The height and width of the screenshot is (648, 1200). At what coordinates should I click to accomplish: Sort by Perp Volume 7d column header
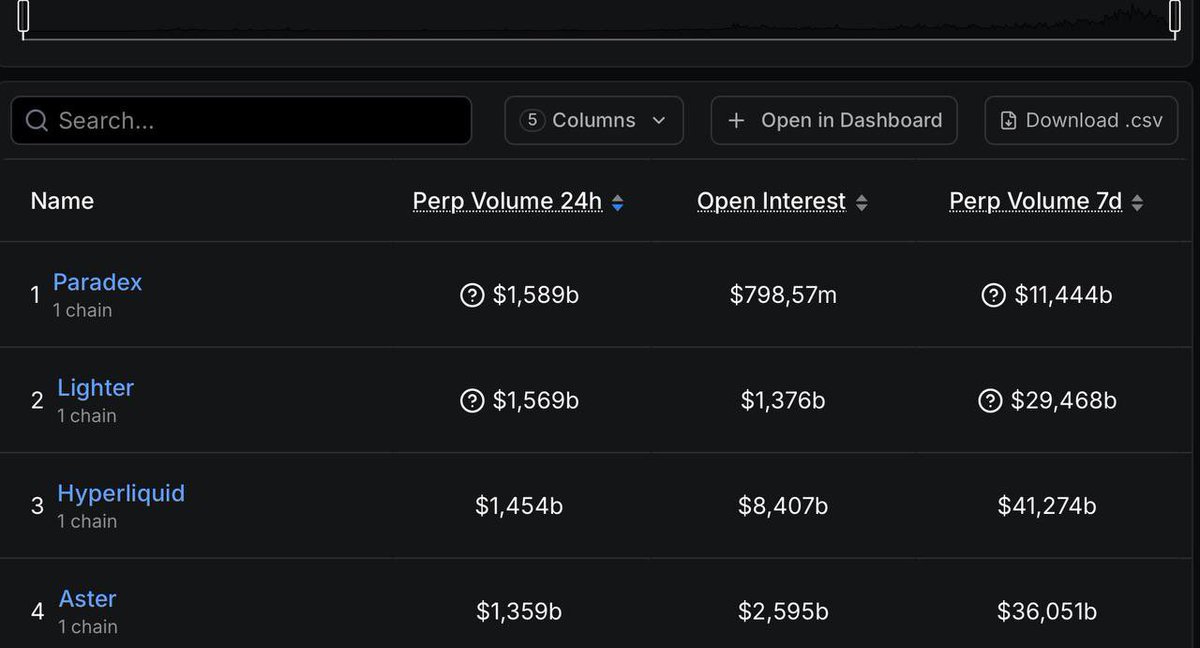(x=1035, y=201)
